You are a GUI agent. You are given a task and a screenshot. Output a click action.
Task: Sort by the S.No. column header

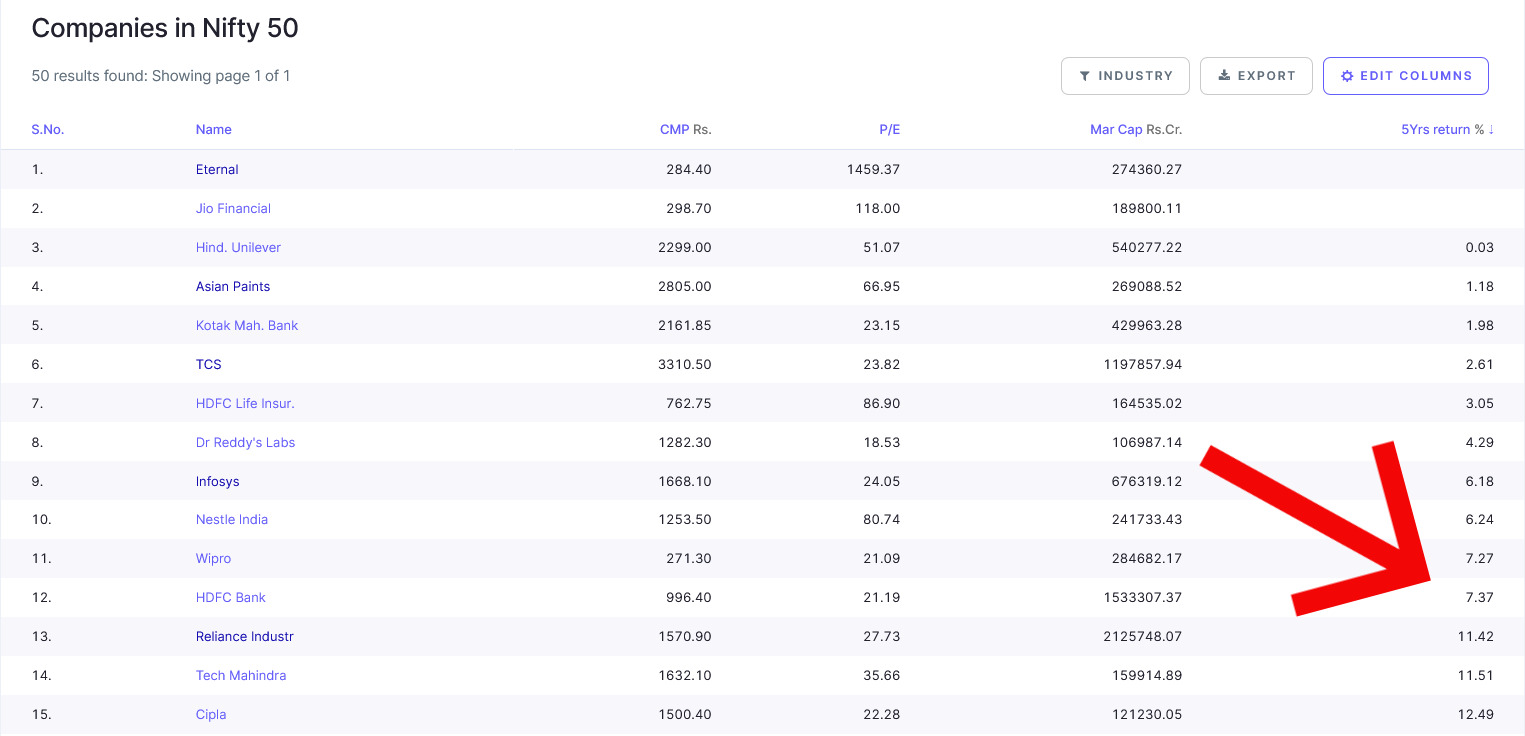click(48, 130)
